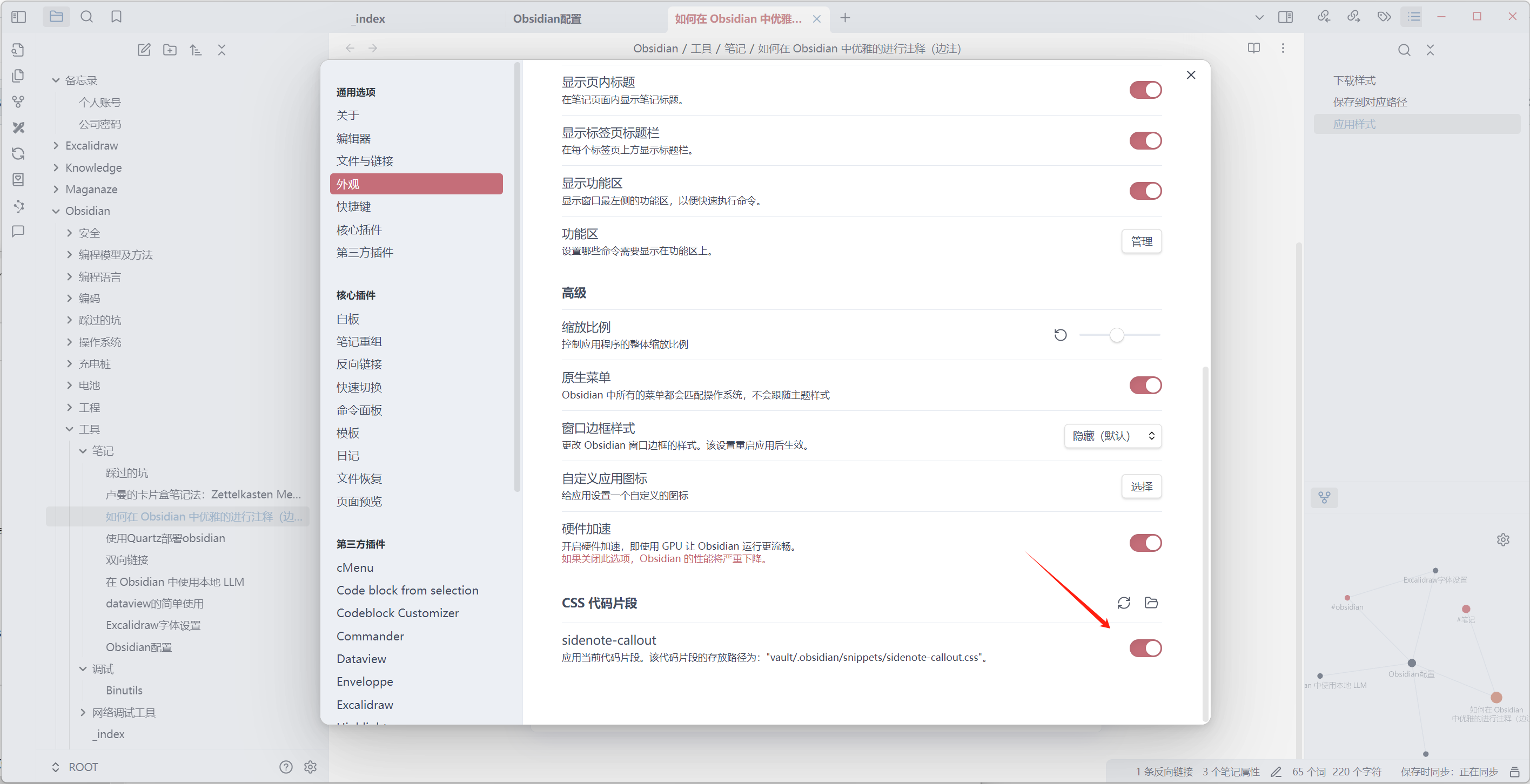Click 选择 to pick a custom app icon

click(x=1141, y=486)
